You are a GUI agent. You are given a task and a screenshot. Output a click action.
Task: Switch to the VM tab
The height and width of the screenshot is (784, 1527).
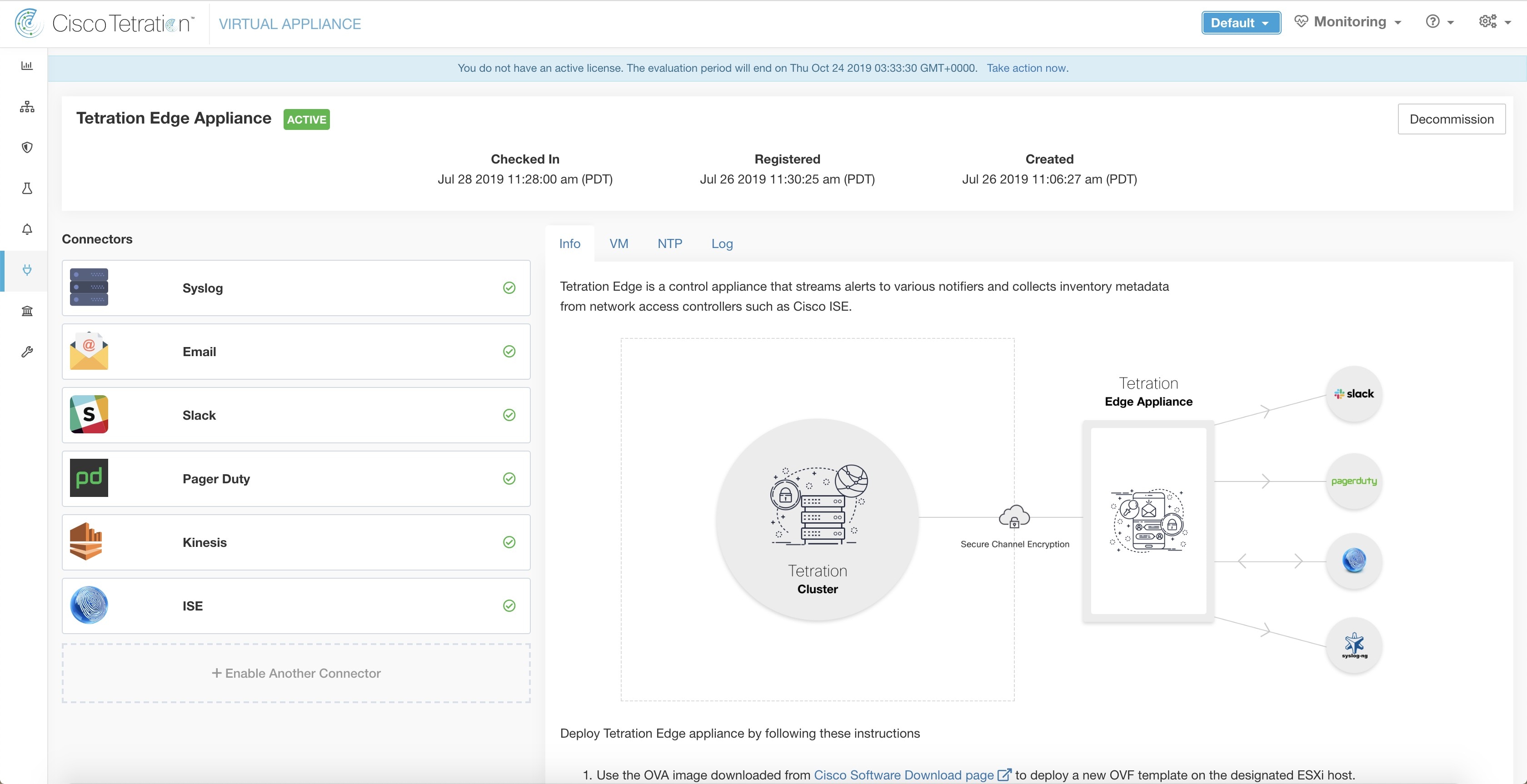[619, 243]
